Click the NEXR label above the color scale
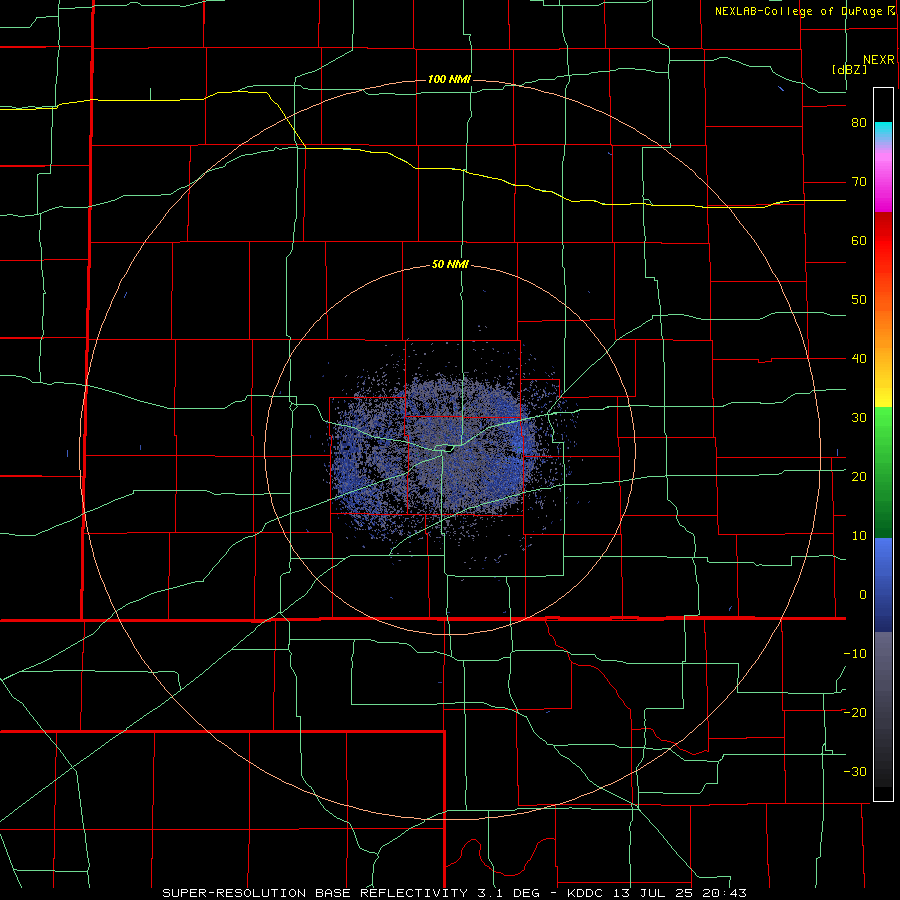This screenshot has height=900, width=900. tap(879, 60)
